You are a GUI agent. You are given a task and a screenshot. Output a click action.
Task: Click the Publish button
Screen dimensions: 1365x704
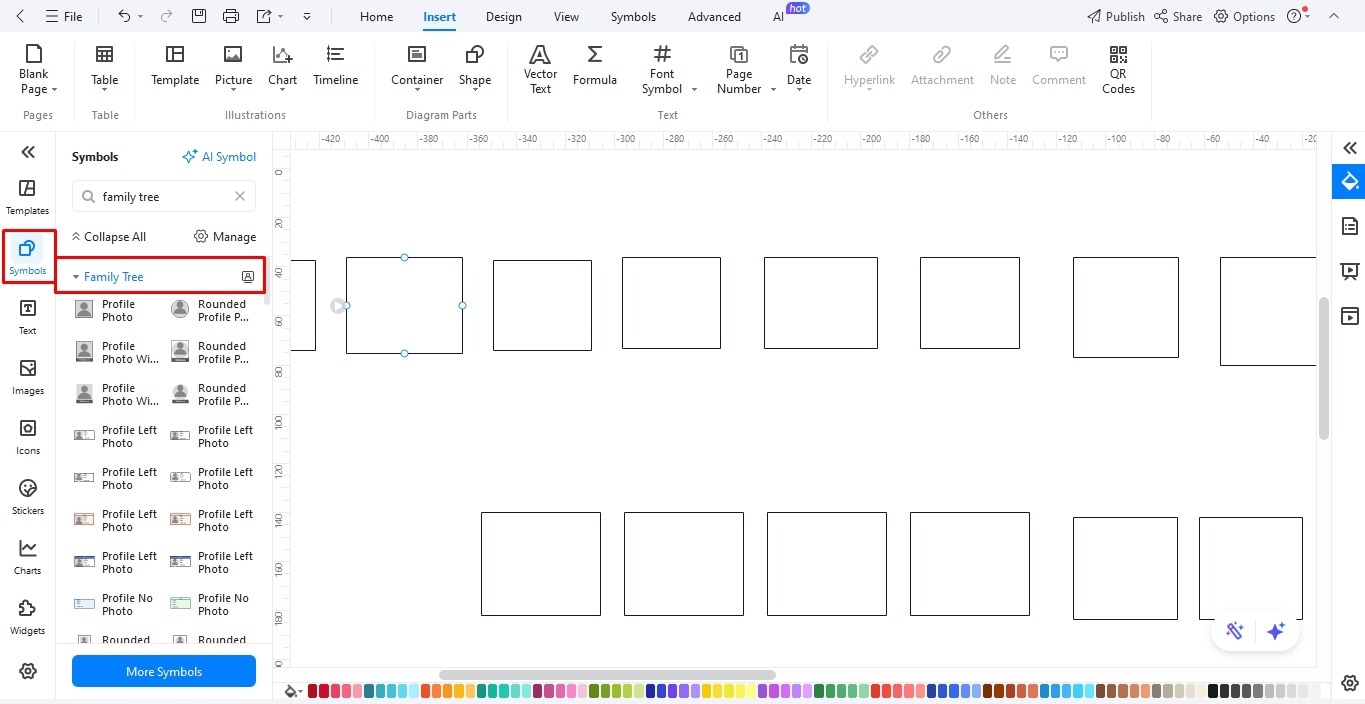pyautogui.click(x=1115, y=16)
